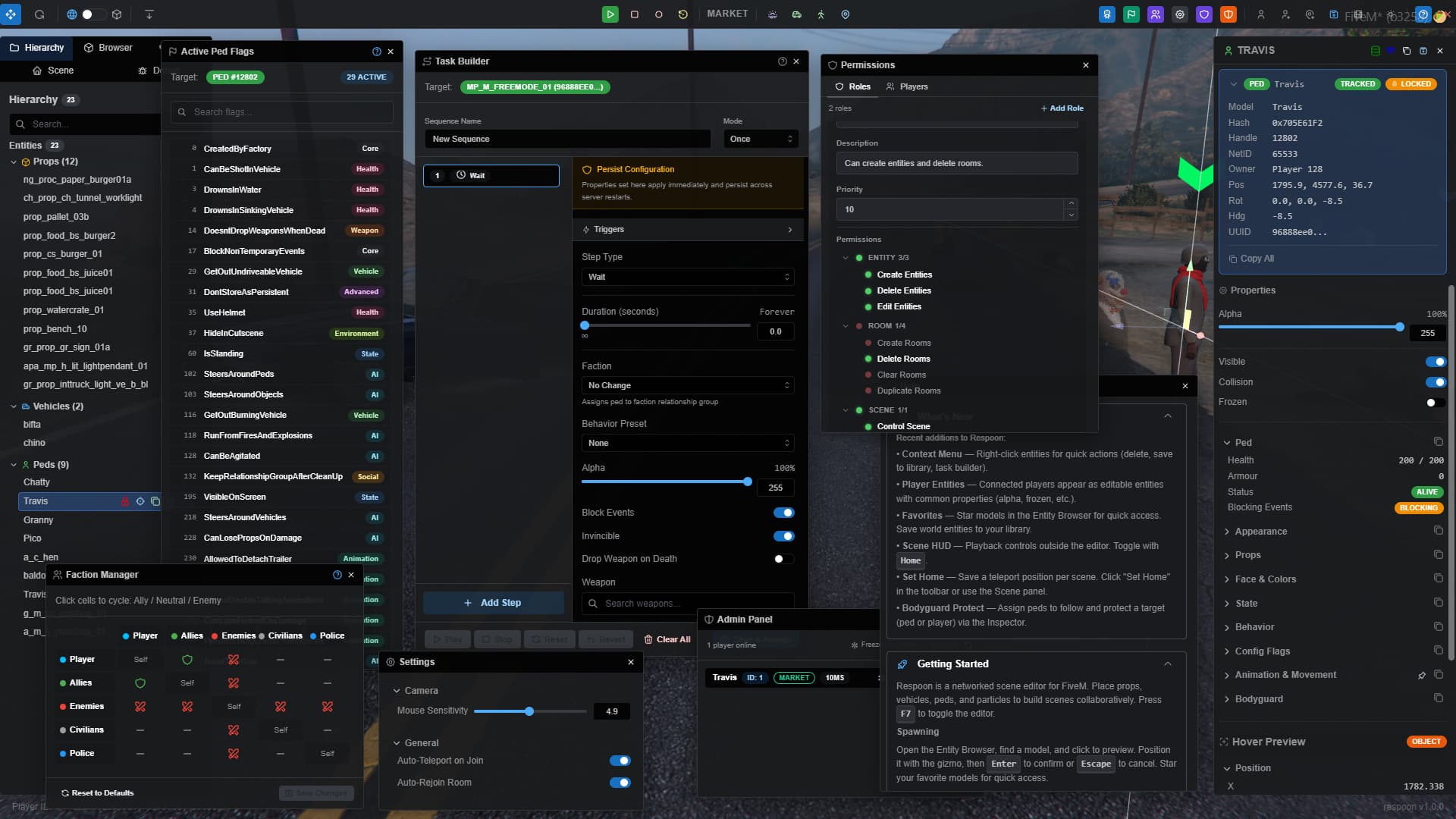Toggle the Invincible switch in Task Builder
The height and width of the screenshot is (819, 1456).
tap(783, 536)
